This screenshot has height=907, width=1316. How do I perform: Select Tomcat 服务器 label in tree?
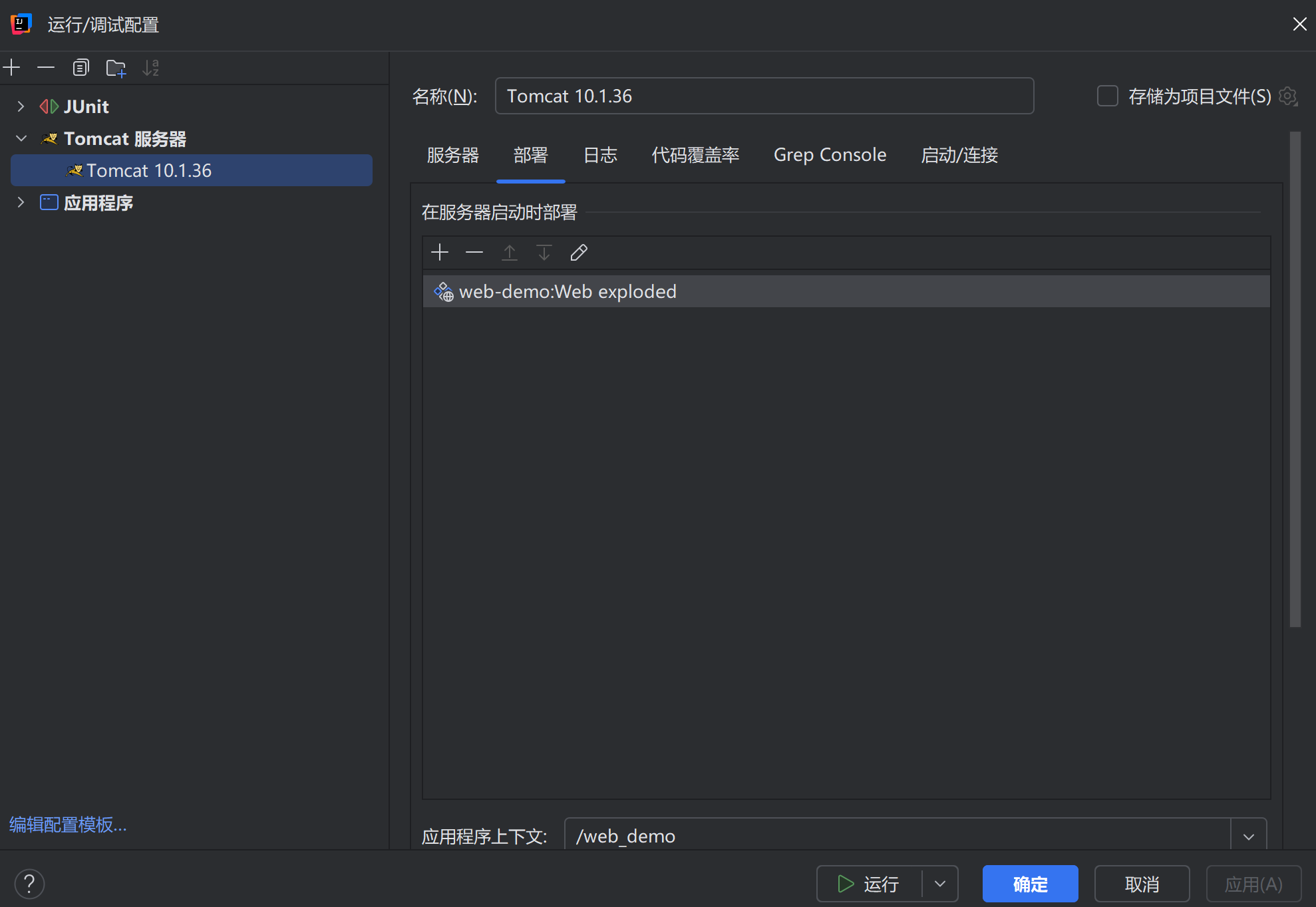tap(125, 138)
